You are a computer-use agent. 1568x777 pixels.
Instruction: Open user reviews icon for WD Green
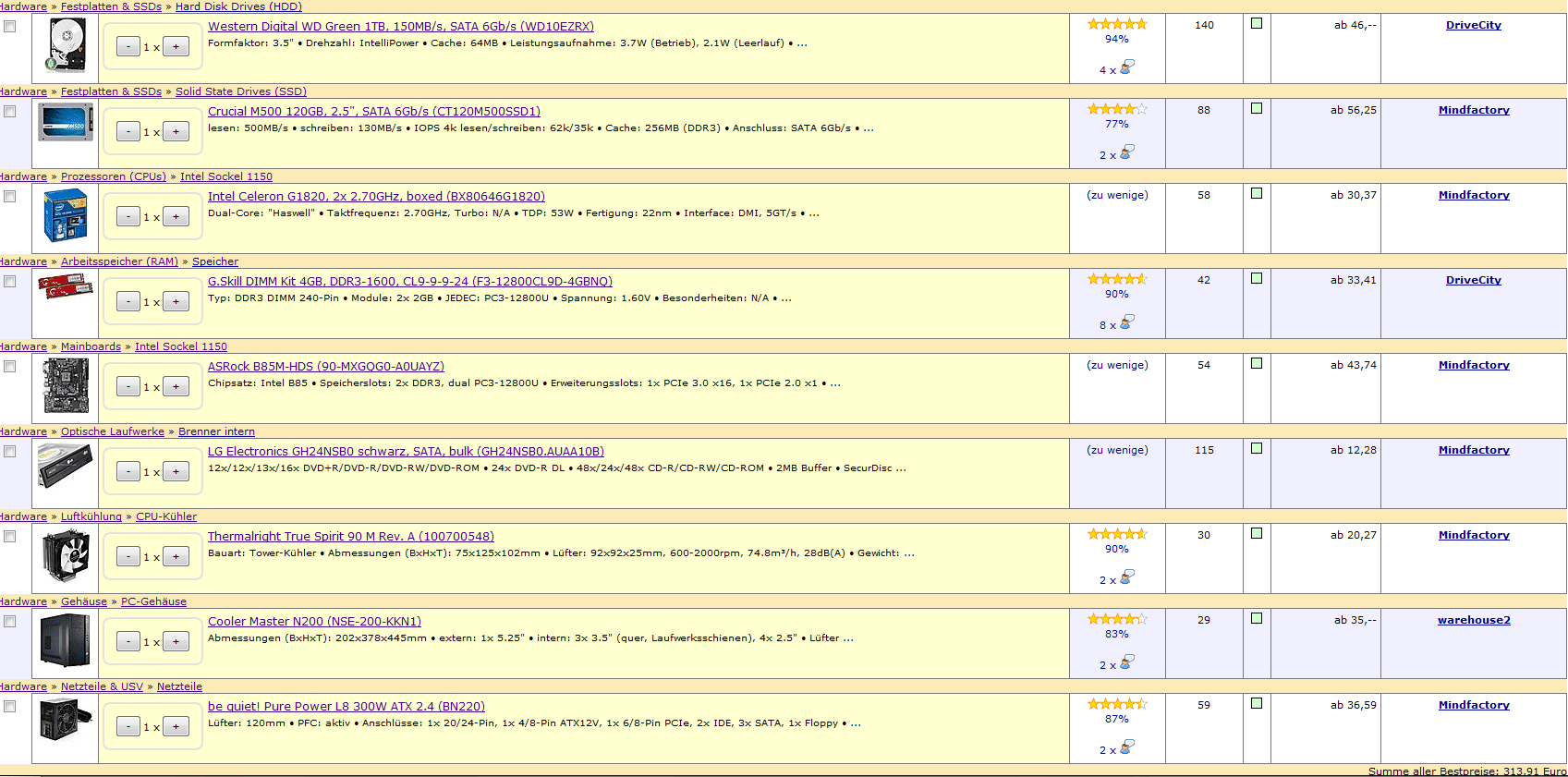[x=1127, y=67]
